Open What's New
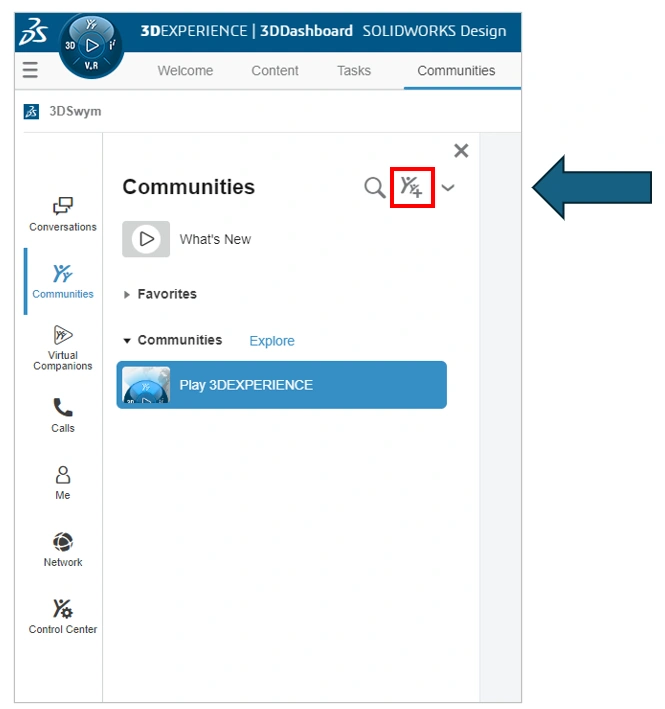Image resolution: width=665 pixels, height=709 pixels. [x=215, y=239]
